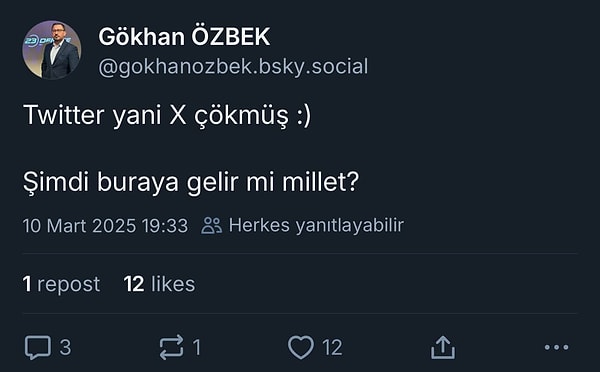View who reposted via 1 repost
This screenshot has width=600, height=372.
point(61,284)
